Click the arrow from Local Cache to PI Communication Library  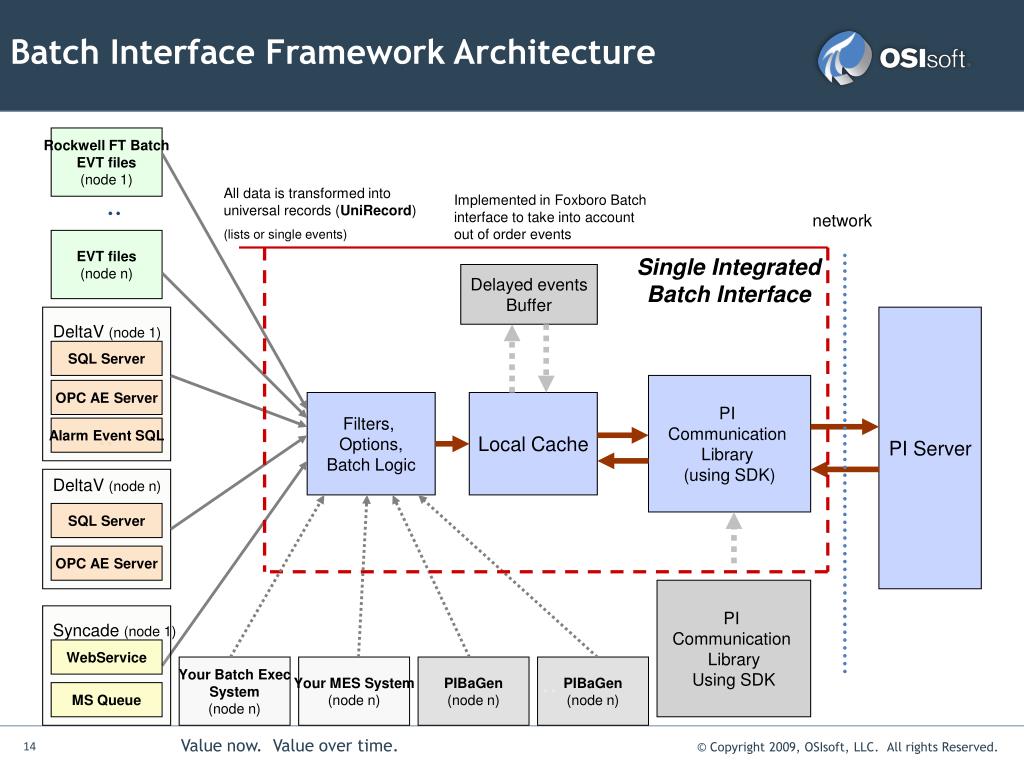click(x=622, y=435)
